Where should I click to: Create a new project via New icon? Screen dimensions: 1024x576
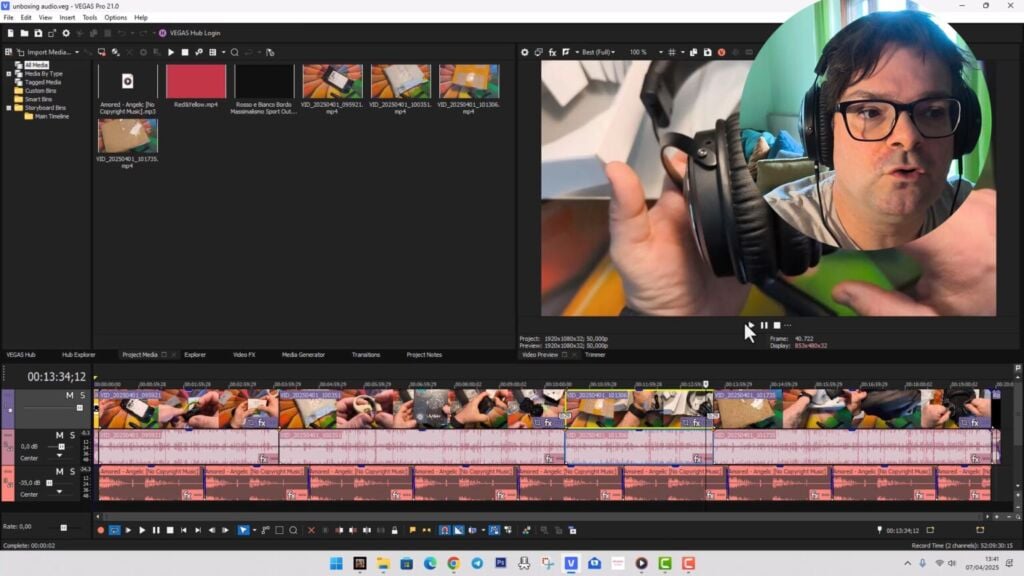(x=10, y=33)
